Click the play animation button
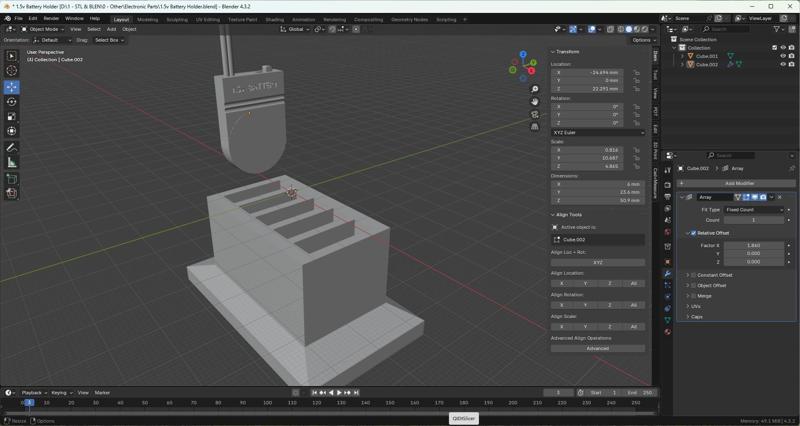800x426 pixels. coord(339,393)
